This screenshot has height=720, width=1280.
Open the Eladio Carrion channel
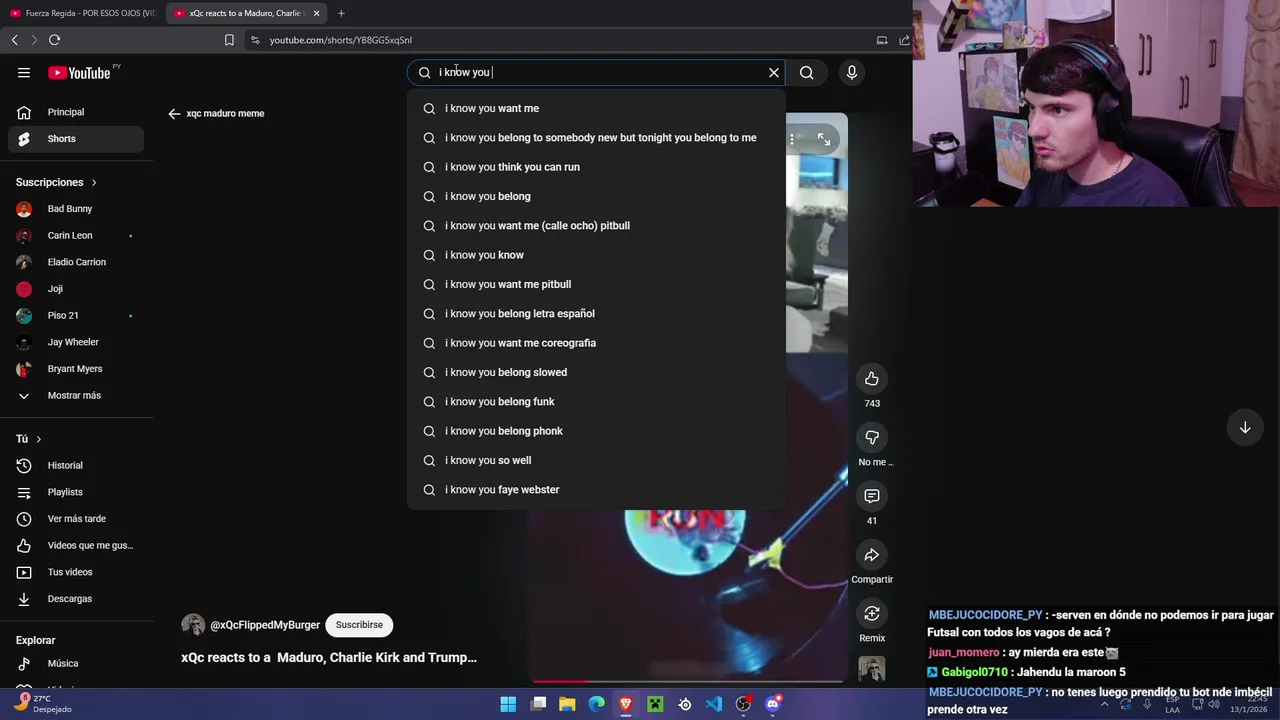[x=76, y=262]
